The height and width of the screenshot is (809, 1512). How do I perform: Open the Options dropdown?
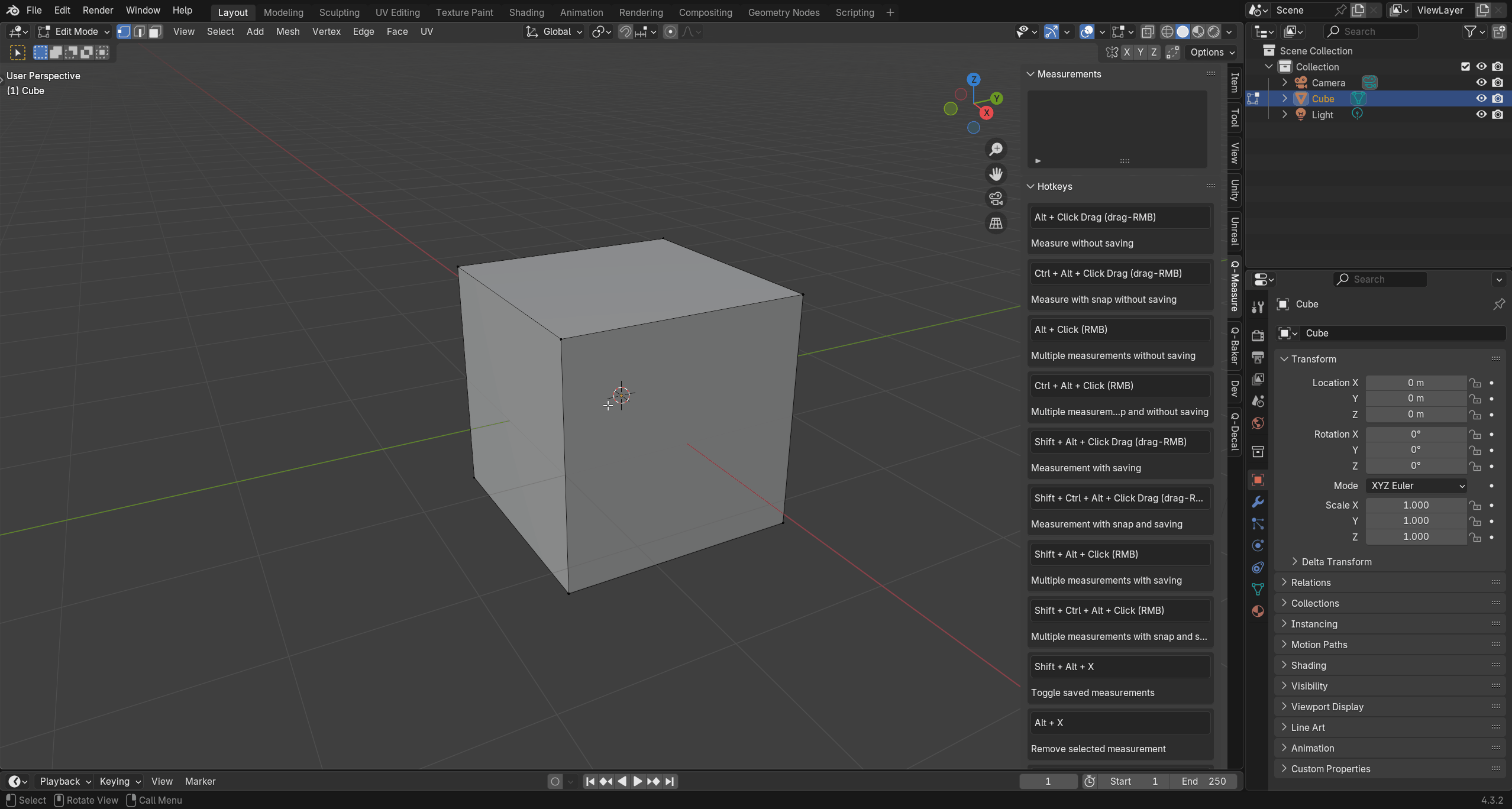(1212, 52)
